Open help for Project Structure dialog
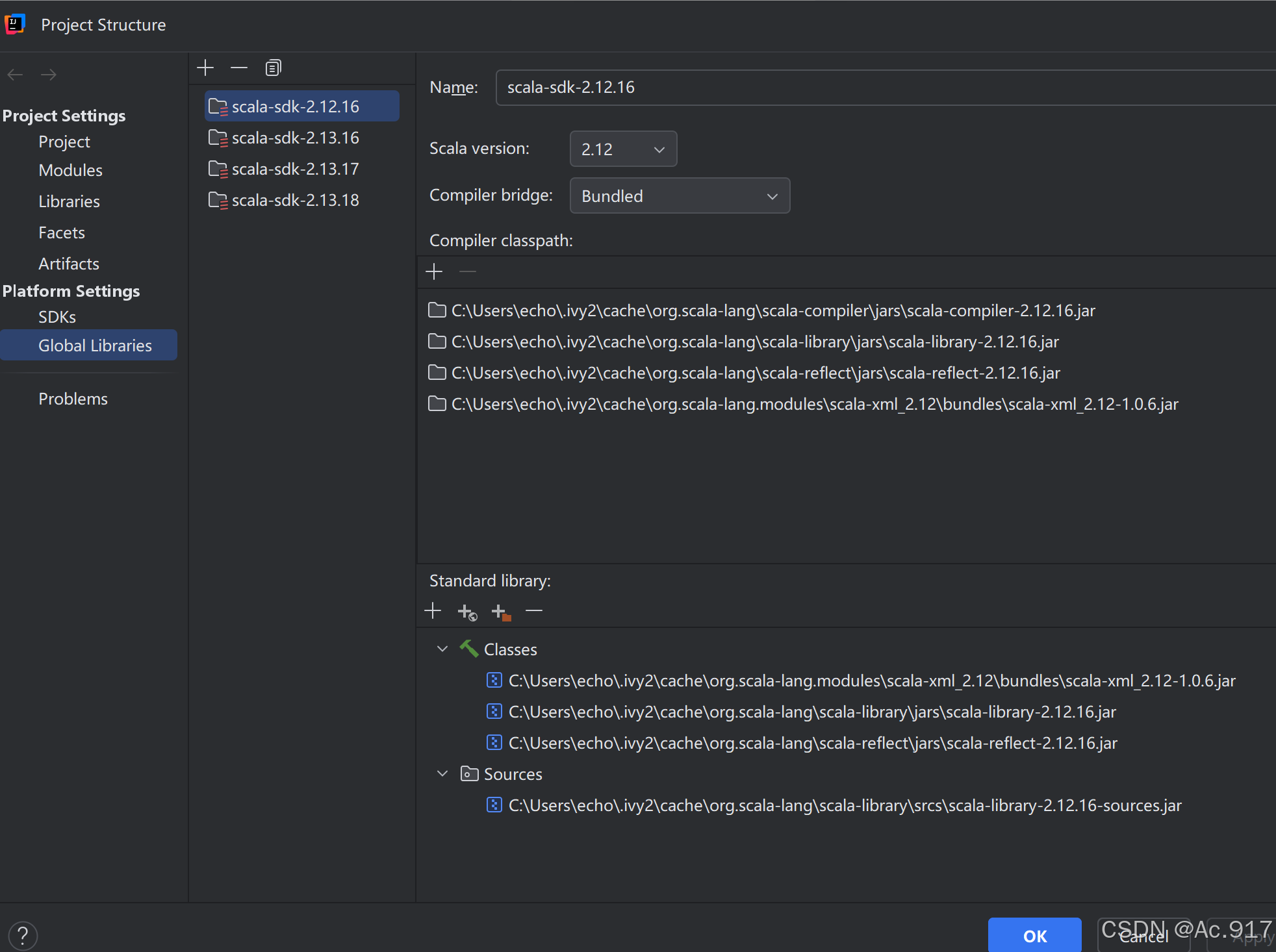The height and width of the screenshot is (952, 1276). pyautogui.click(x=23, y=935)
